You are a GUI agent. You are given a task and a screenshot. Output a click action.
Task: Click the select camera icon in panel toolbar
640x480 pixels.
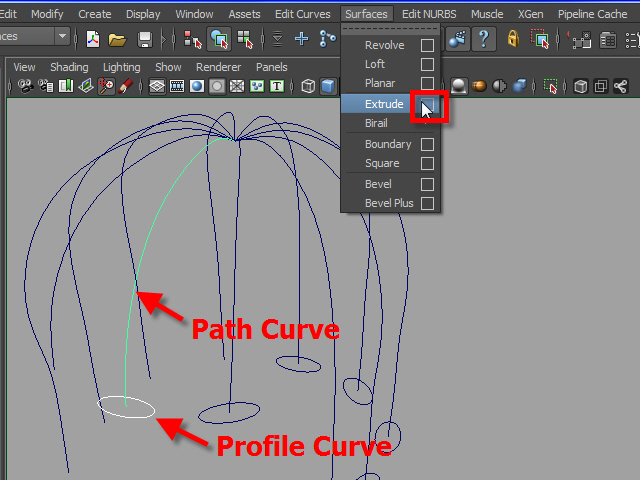pos(26,86)
